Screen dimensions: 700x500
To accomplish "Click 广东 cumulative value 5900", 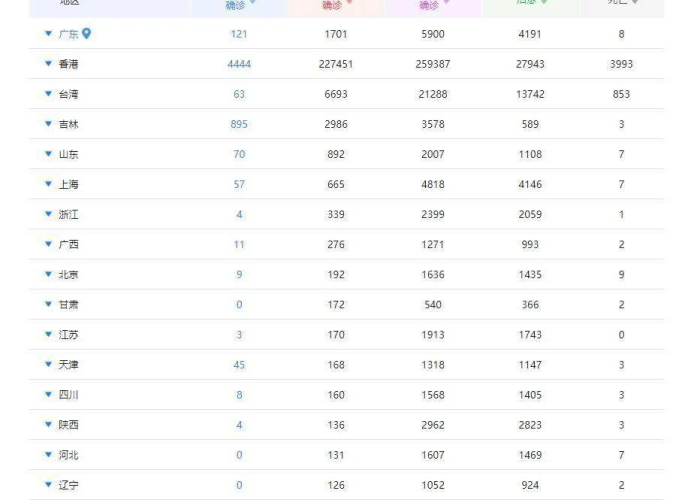I will click(x=433, y=34).
